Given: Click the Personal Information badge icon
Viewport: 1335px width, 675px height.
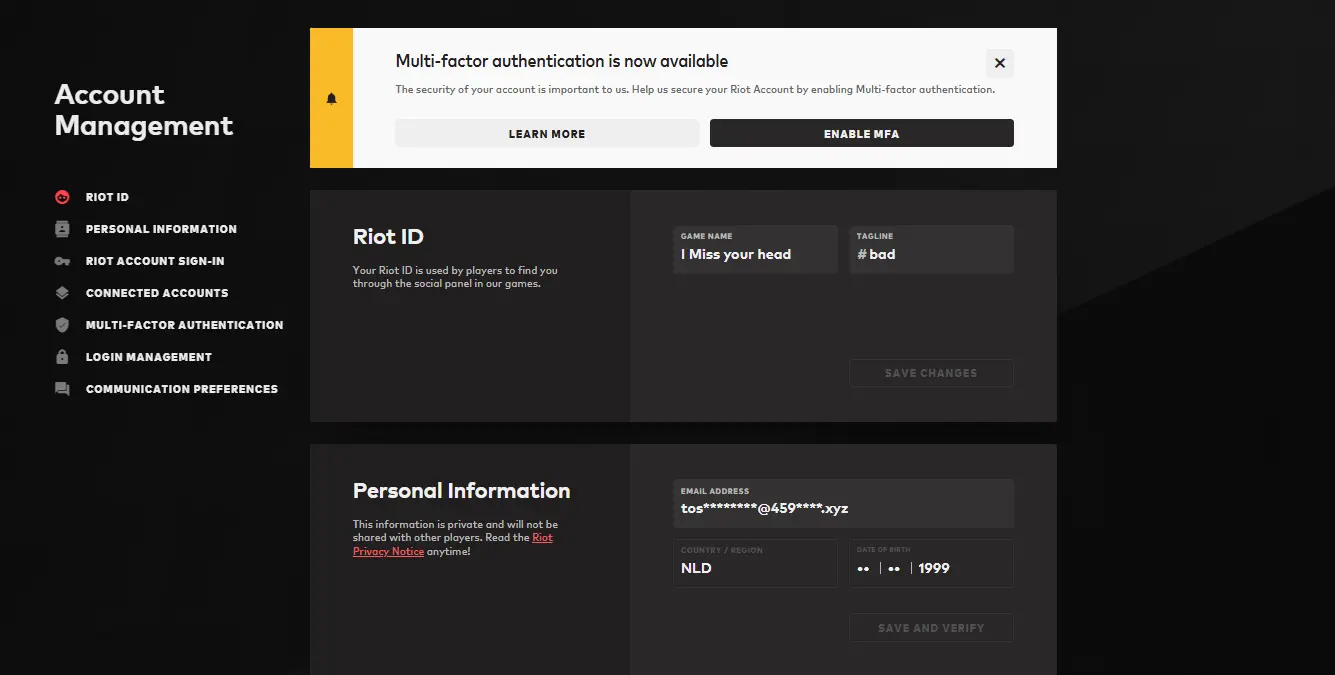Looking at the screenshot, I should point(62,229).
